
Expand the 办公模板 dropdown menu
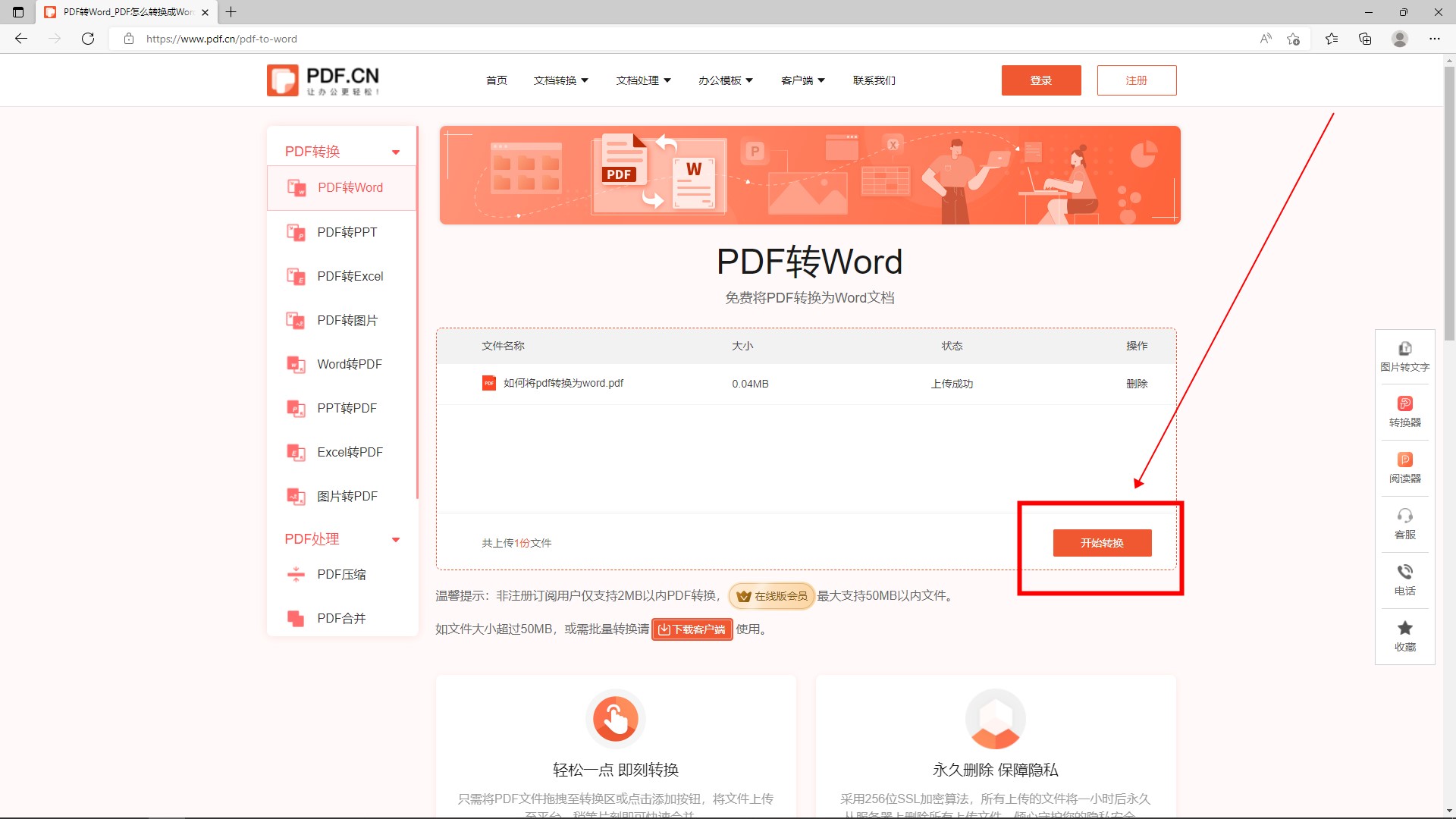tap(726, 80)
